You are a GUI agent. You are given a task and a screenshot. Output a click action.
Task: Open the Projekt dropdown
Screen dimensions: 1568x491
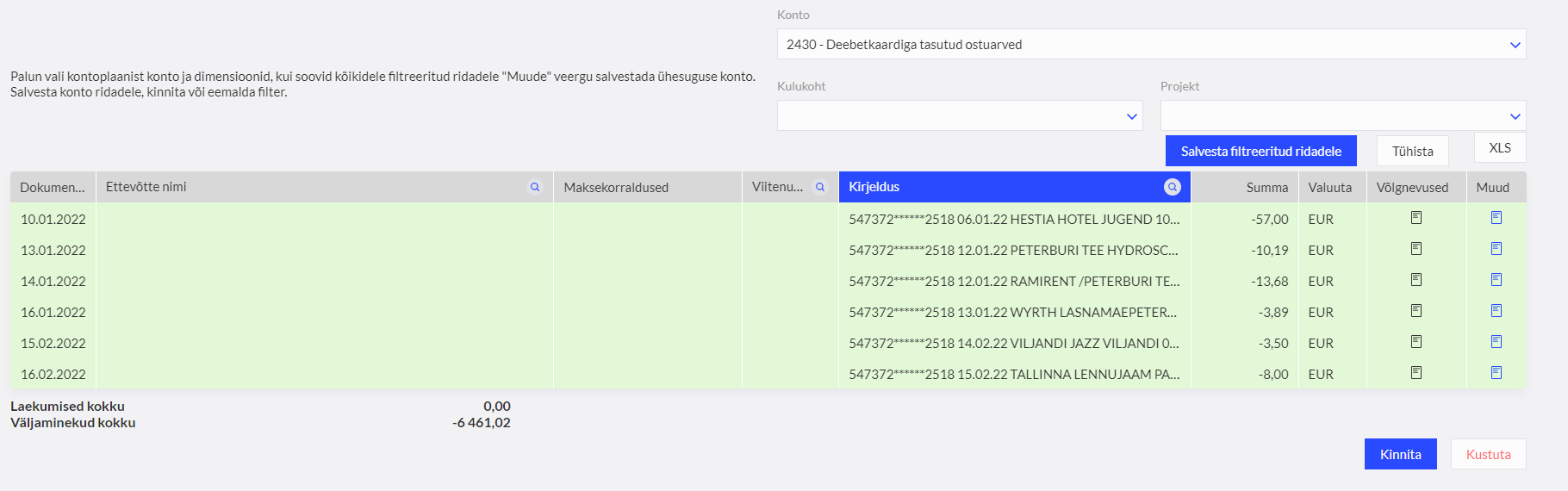coord(1343,115)
